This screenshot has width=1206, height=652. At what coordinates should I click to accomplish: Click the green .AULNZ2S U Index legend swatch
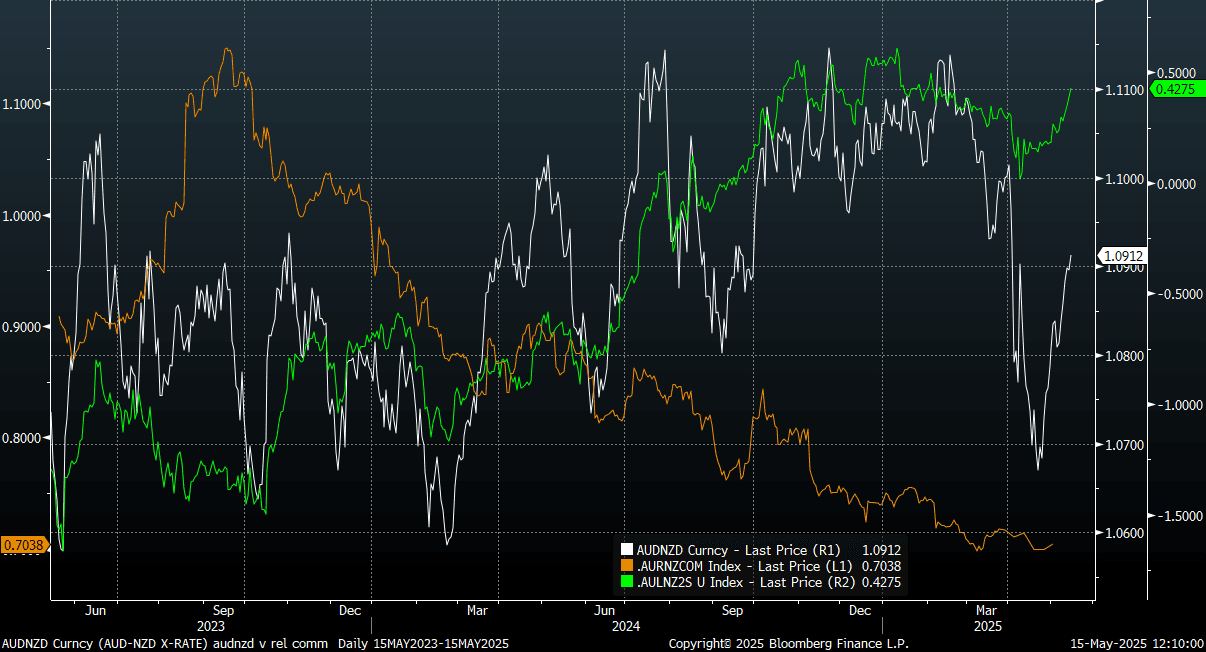click(627, 581)
